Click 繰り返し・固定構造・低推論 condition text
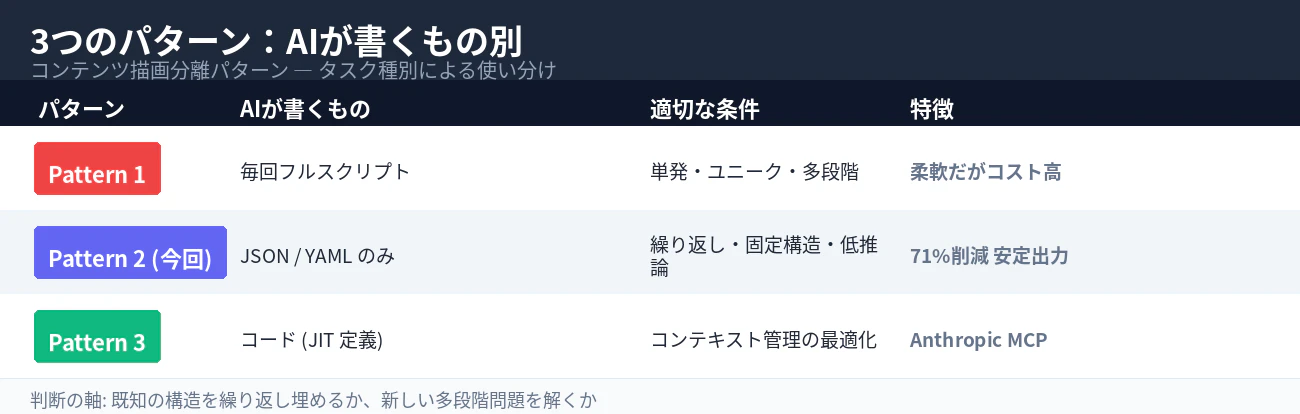Image resolution: width=1300 pixels, height=414 pixels. (x=764, y=256)
